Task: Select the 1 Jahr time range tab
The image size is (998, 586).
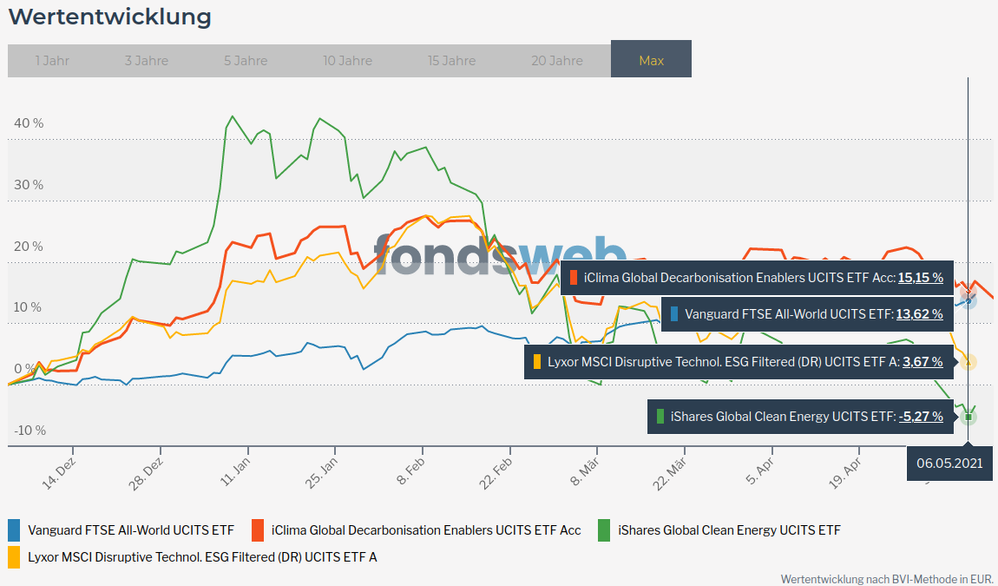Action: (x=52, y=60)
